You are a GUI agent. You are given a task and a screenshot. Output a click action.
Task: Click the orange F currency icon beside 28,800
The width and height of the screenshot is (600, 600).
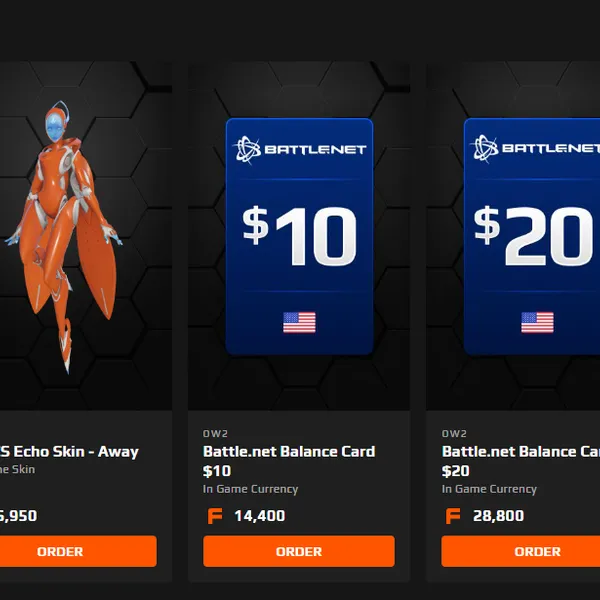point(453,516)
